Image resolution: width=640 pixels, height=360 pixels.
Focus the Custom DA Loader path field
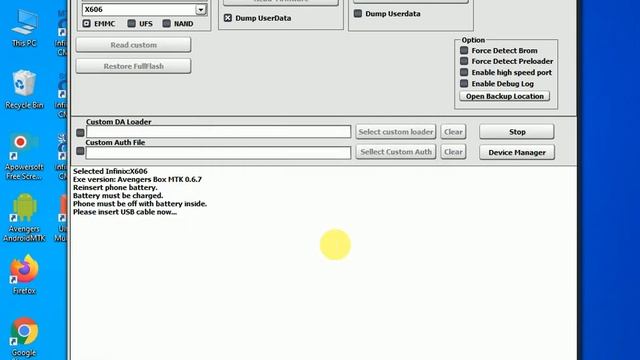pyautogui.click(x=218, y=132)
